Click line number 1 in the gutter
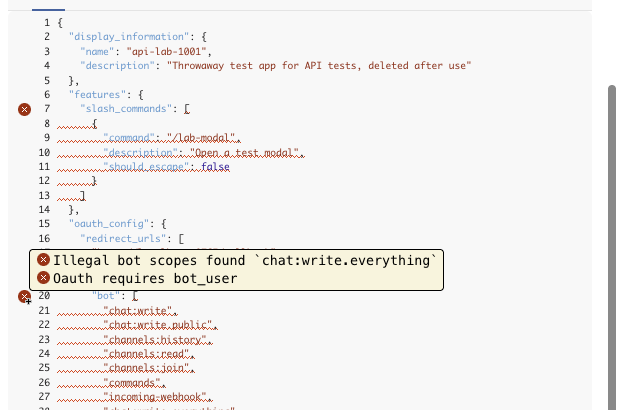The image size is (620, 410). pyautogui.click(x=47, y=23)
